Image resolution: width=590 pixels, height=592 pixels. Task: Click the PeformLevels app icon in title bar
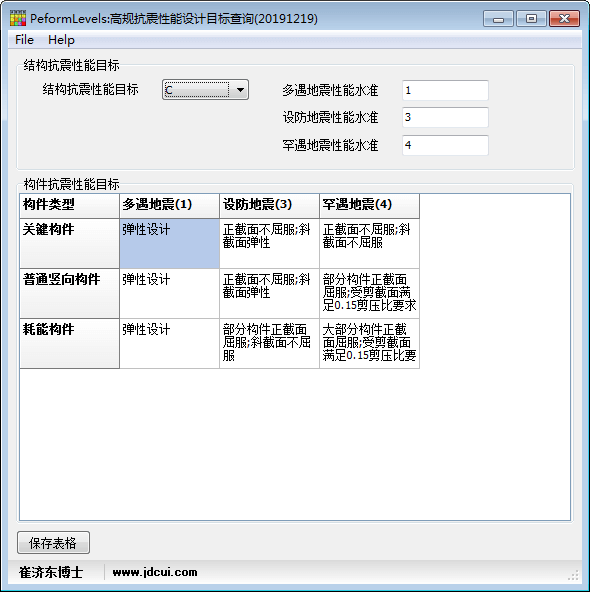pos(18,18)
